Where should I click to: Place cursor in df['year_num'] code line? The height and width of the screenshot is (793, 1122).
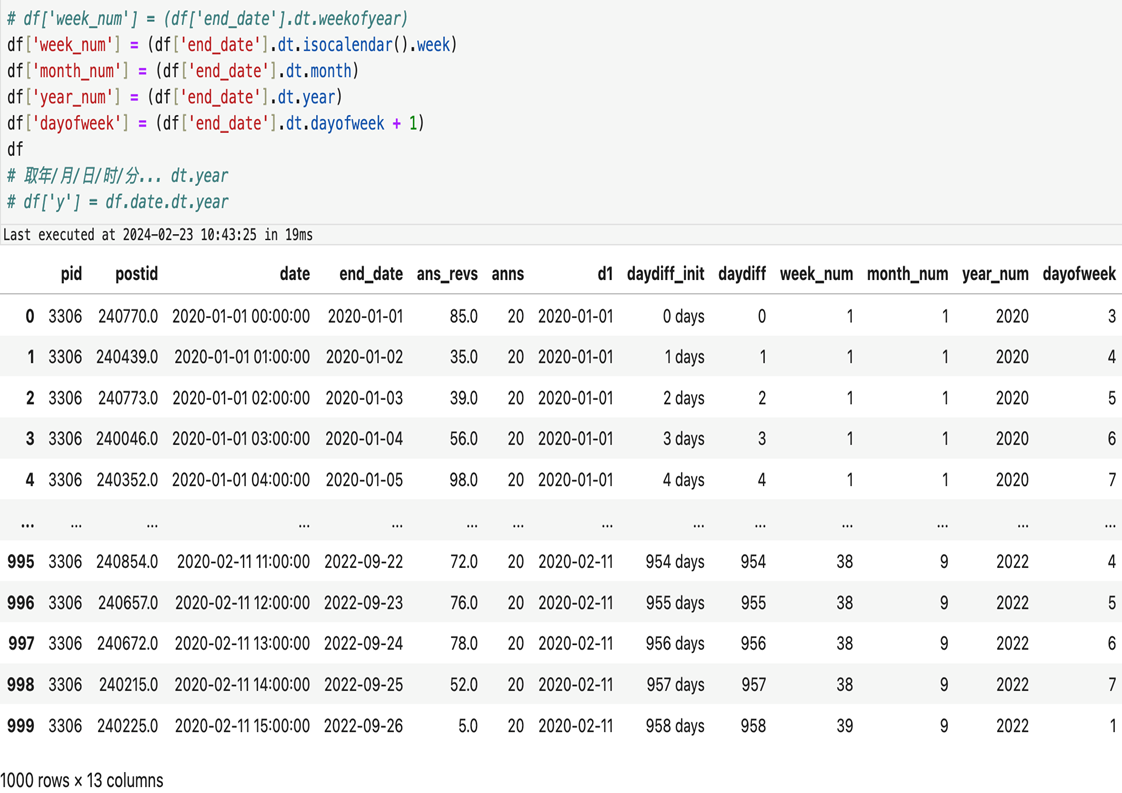(175, 97)
